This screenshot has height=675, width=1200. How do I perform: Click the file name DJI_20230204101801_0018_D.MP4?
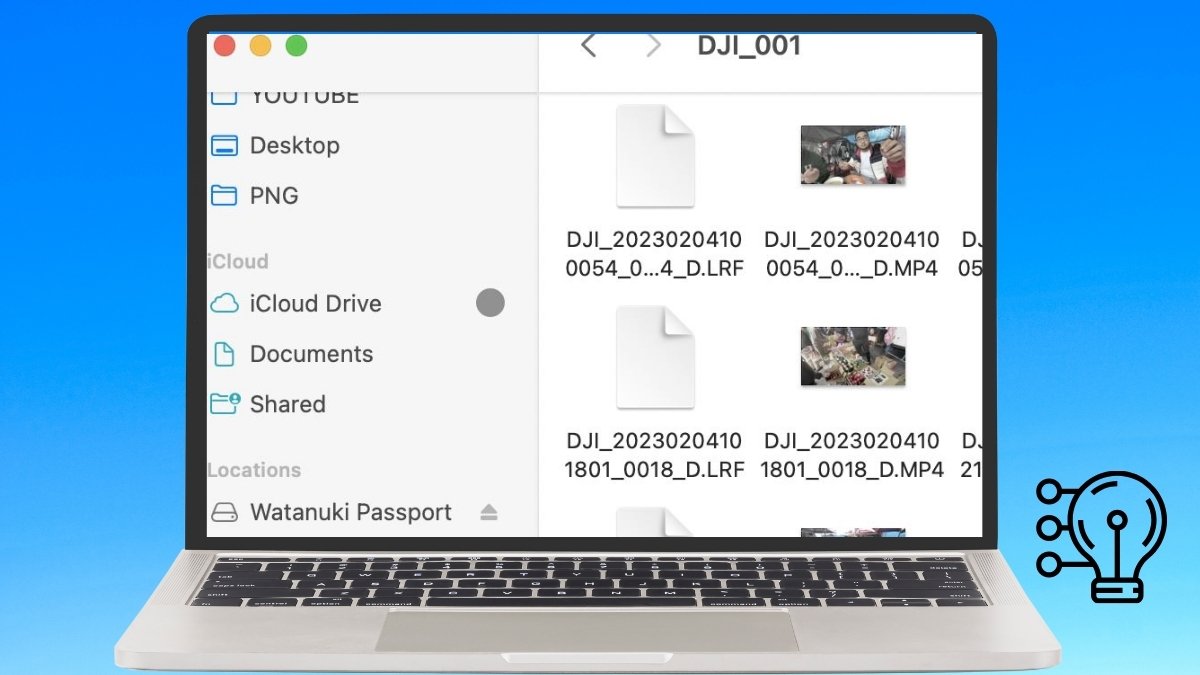pyautogui.click(x=852, y=455)
